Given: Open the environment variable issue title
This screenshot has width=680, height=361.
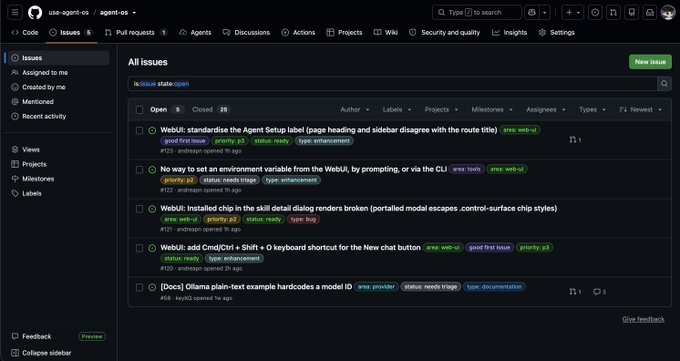Looking at the screenshot, I should pyautogui.click(x=304, y=169).
